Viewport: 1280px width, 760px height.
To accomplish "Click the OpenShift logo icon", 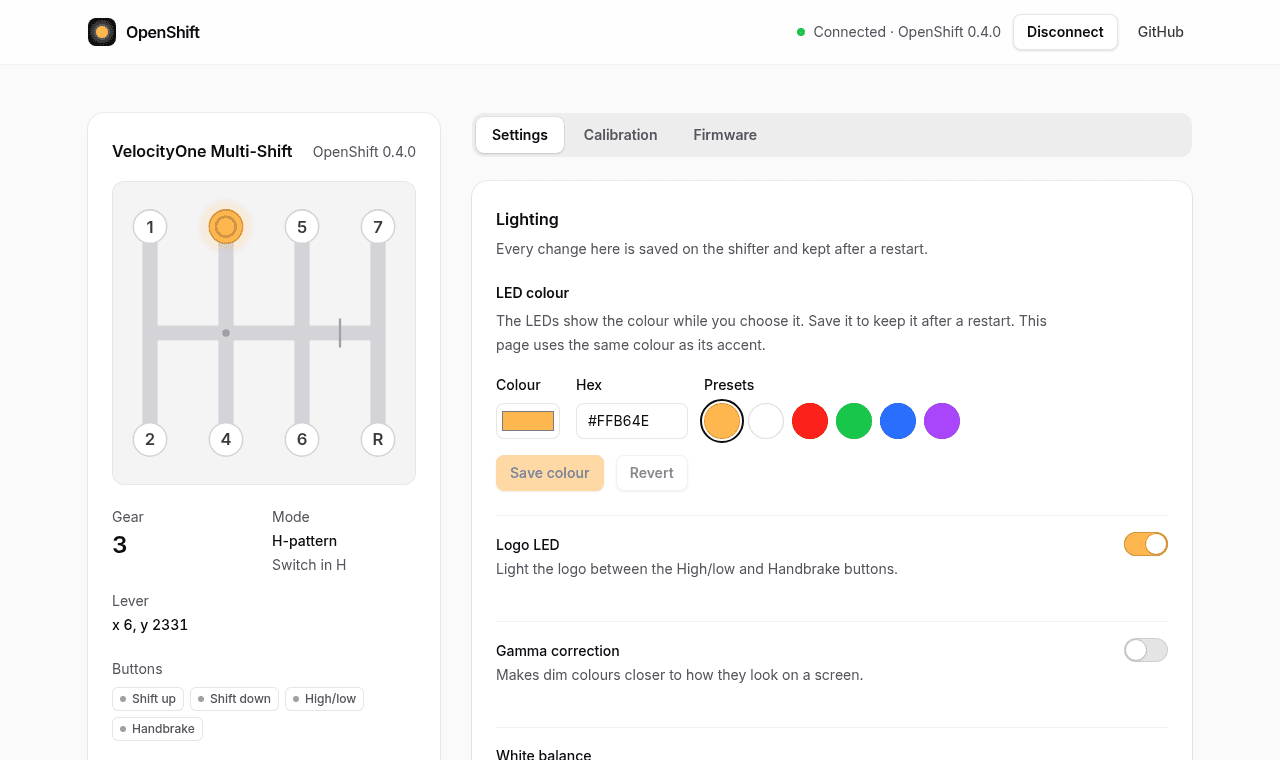I will (102, 32).
